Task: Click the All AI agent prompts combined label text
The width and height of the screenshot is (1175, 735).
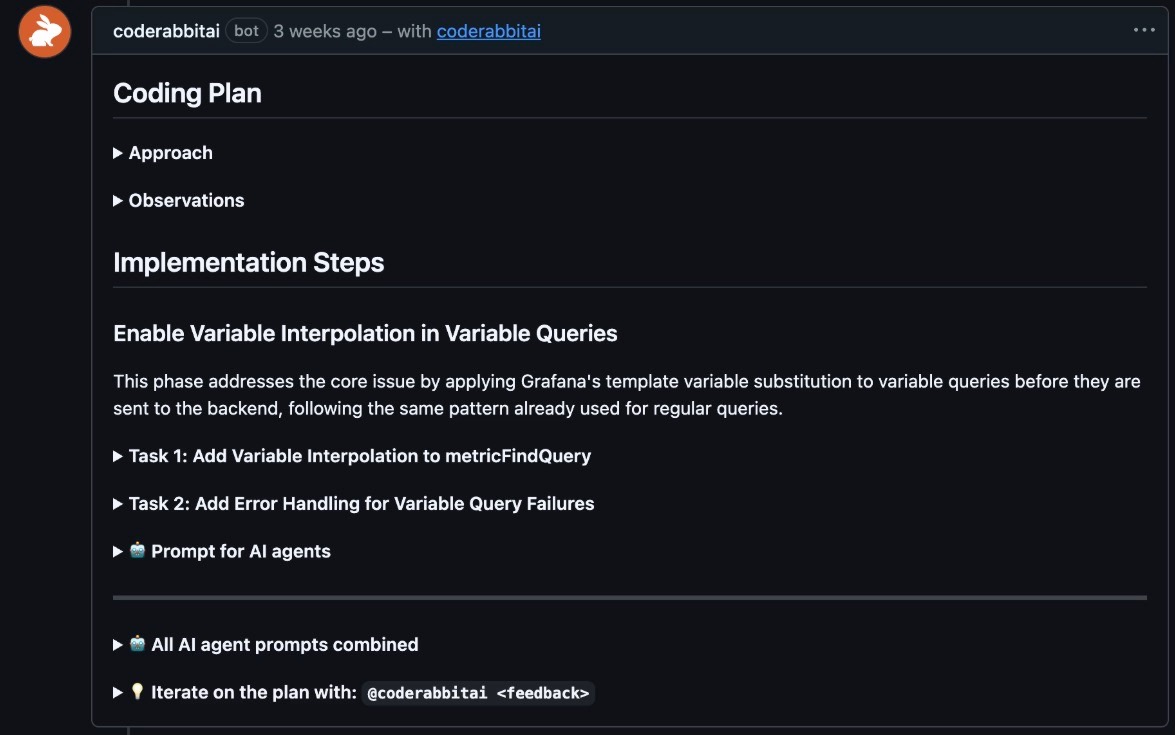Action: tap(284, 645)
